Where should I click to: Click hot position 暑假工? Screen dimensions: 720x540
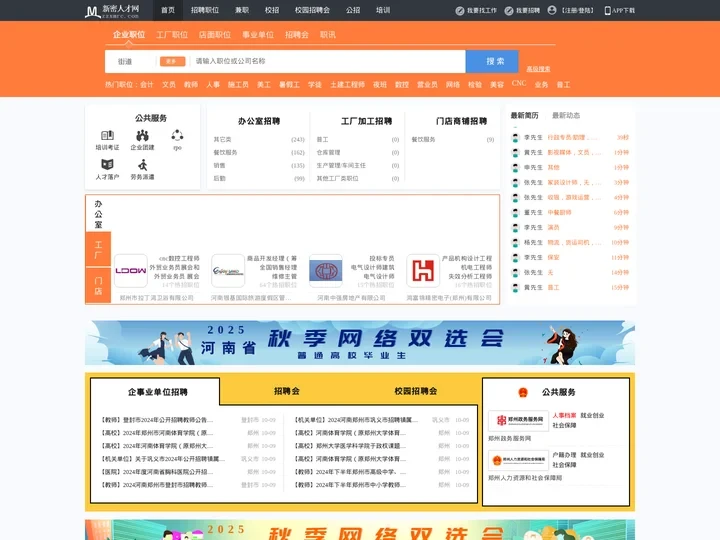coord(289,85)
